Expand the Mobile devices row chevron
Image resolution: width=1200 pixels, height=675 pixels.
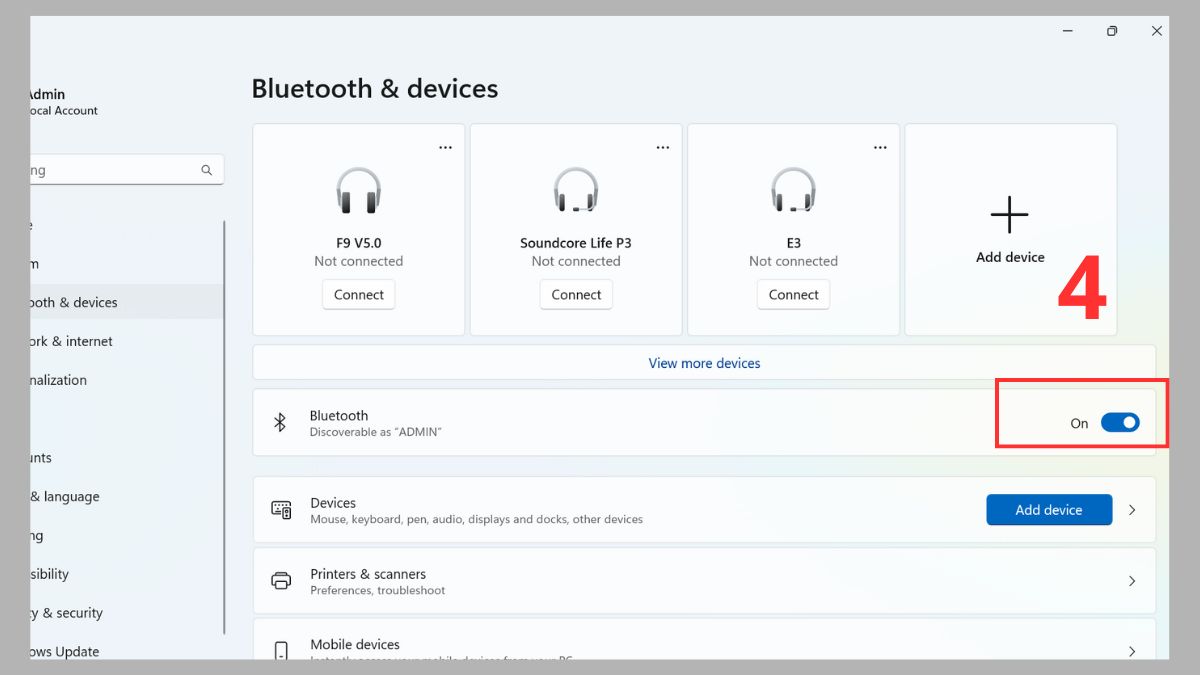click(x=1132, y=648)
